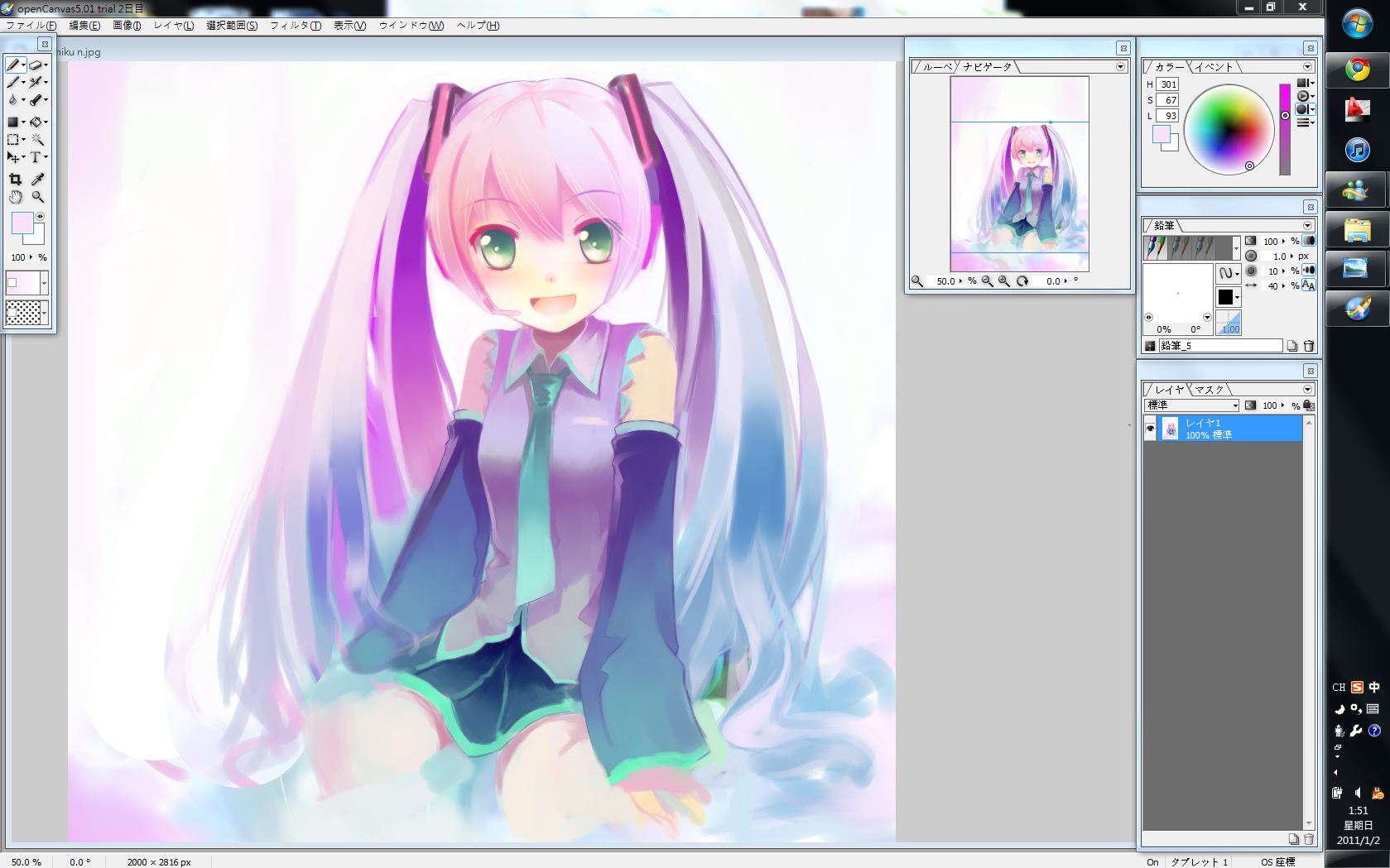
Task: Select the pencil drawing tool
Action: click(x=13, y=65)
